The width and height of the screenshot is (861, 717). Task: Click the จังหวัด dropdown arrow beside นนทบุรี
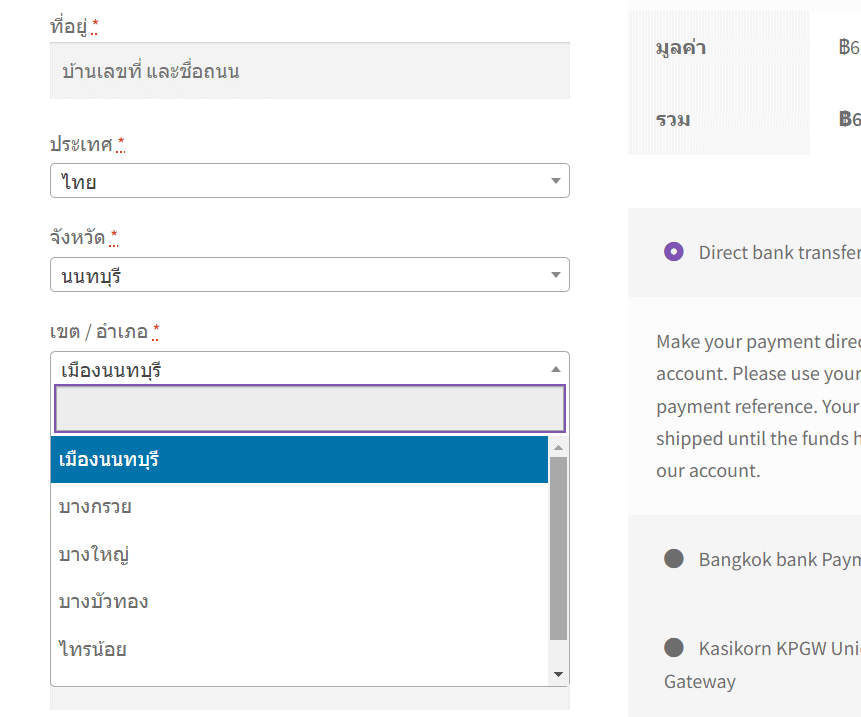click(556, 275)
